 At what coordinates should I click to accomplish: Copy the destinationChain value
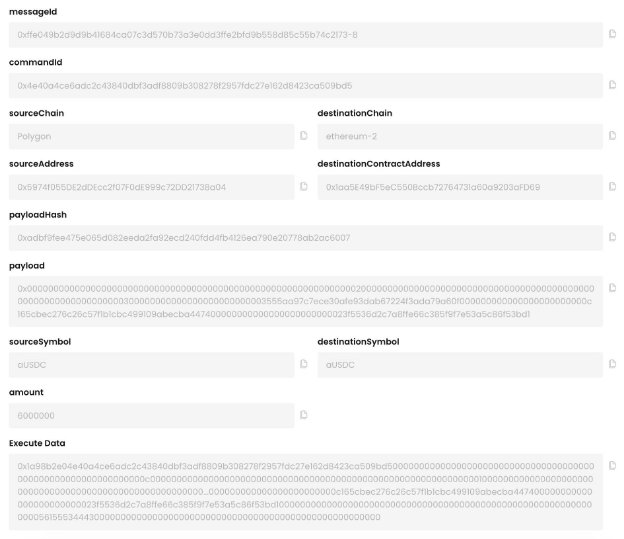612,135
